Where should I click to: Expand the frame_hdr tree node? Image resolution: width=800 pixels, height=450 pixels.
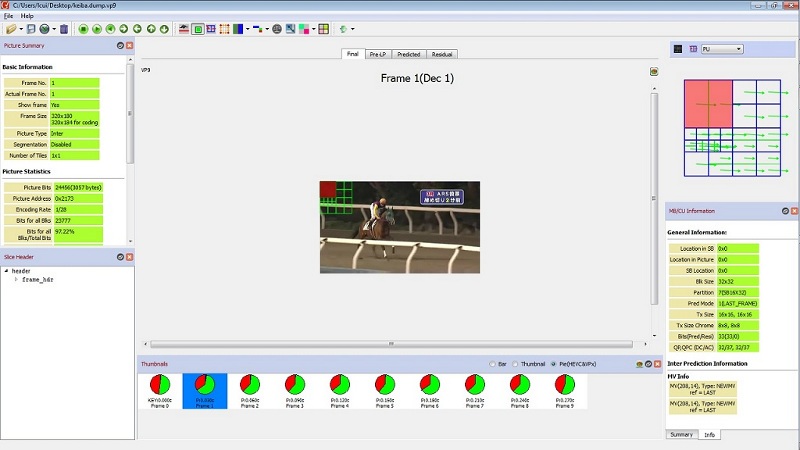(15, 279)
